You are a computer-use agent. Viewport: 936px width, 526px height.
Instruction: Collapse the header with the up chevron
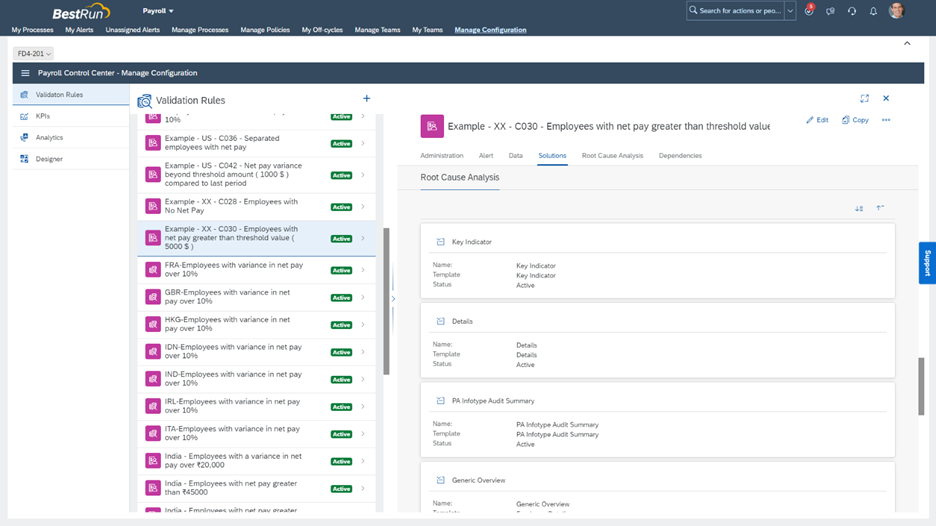coord(907,44)
